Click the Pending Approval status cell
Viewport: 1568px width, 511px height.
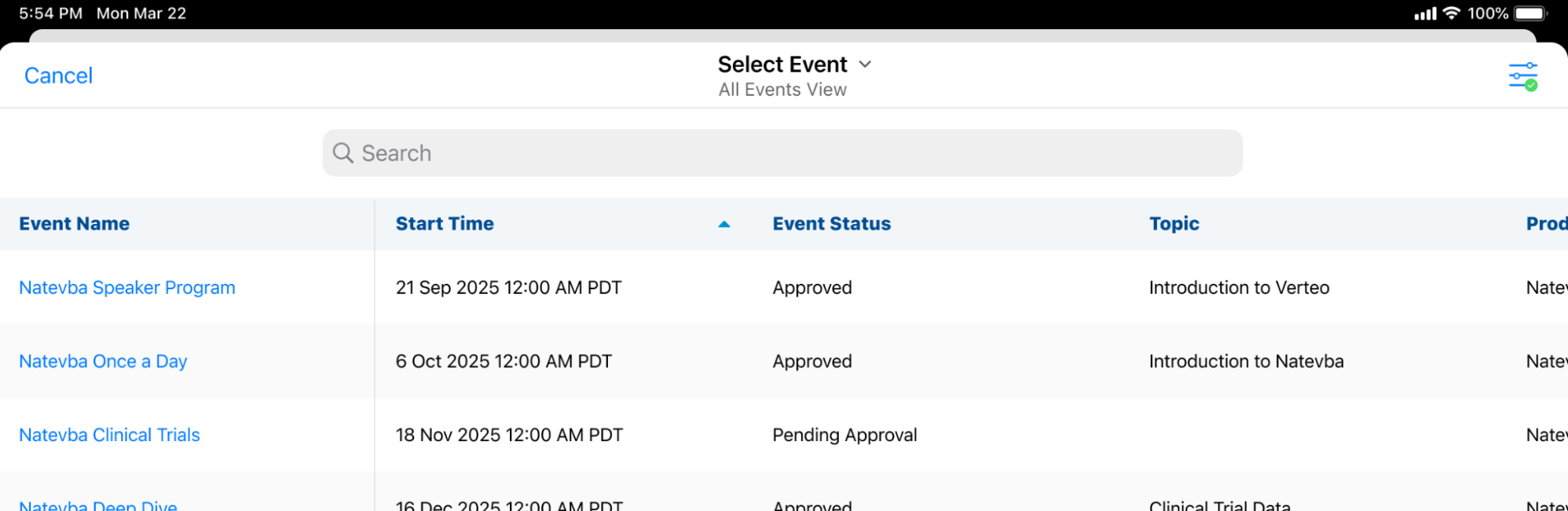pos(844,435)
